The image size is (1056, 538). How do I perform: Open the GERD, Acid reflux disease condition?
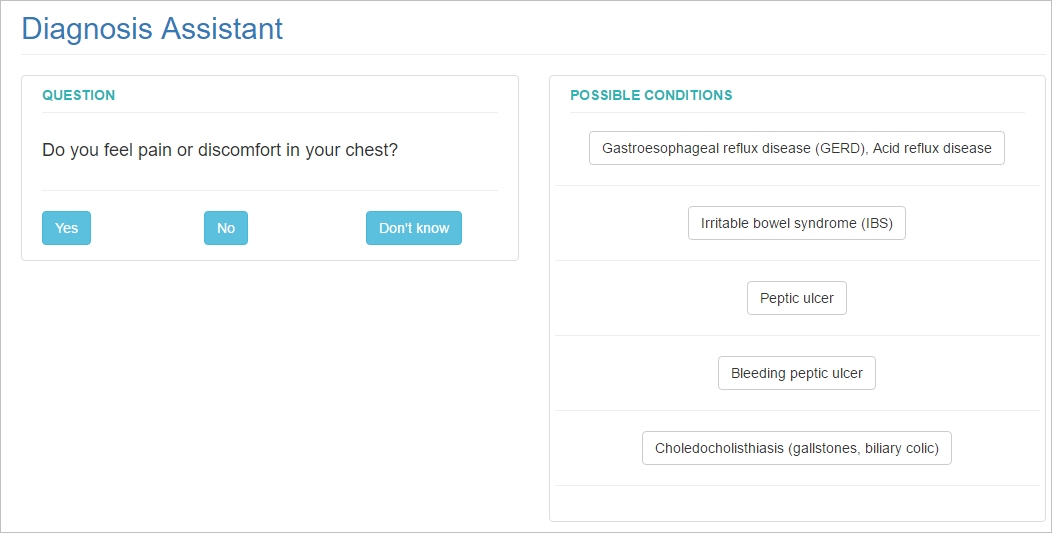[797, 148]
